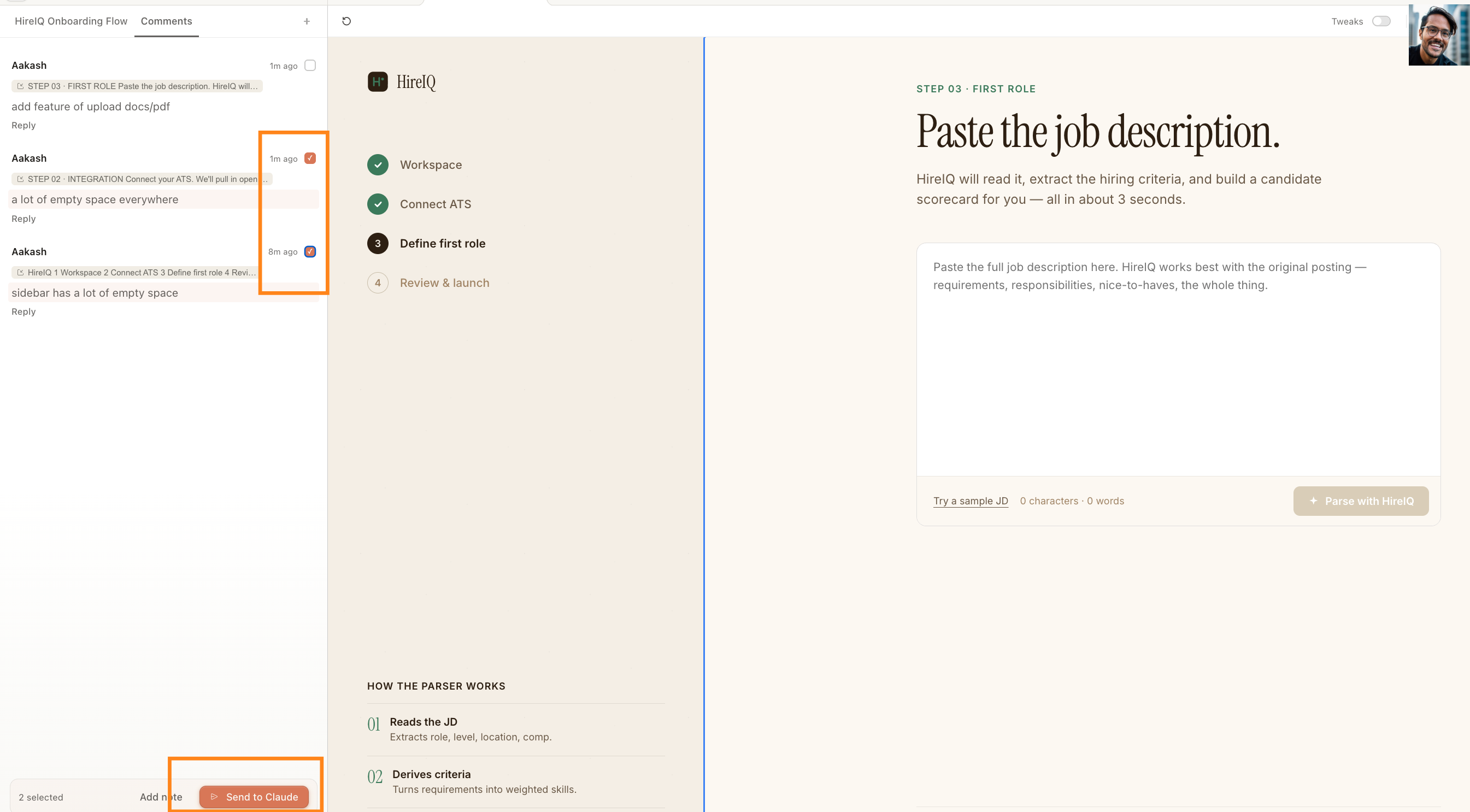Click Reply under upload docs/pdf comment
This screenshot has width=1470, height=812.
23,126
